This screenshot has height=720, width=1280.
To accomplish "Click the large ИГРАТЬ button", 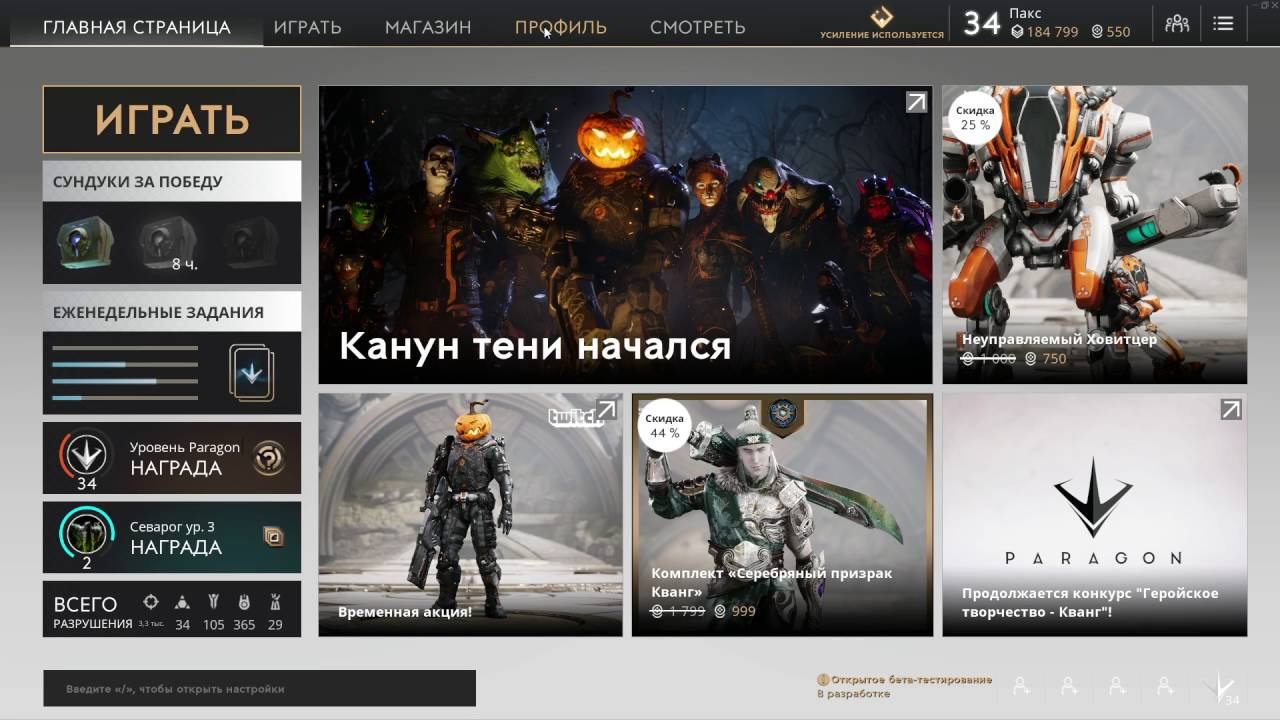I will 172,119.
